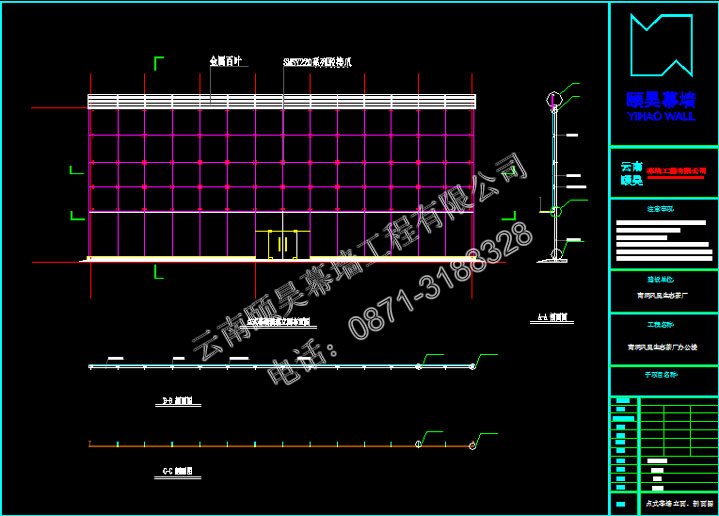Click the 金属百叶 annotation label

coord(226,62)
